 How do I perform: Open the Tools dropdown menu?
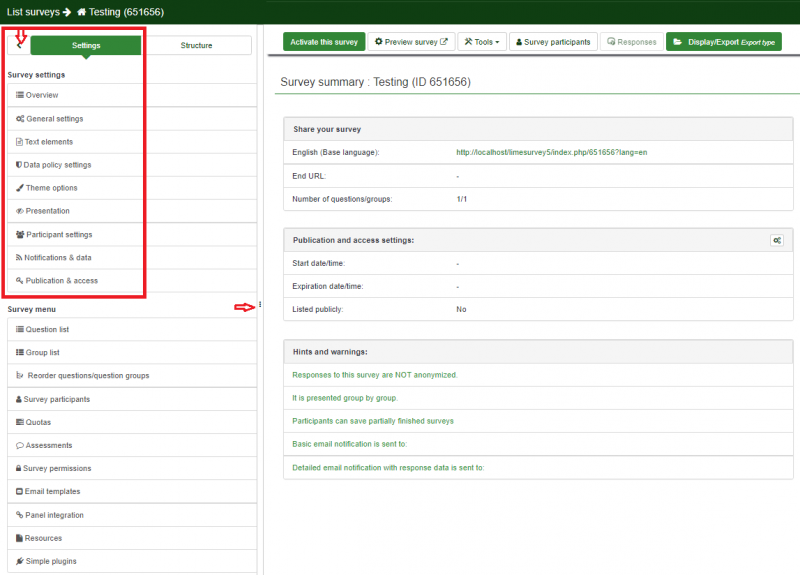point(482,42)
